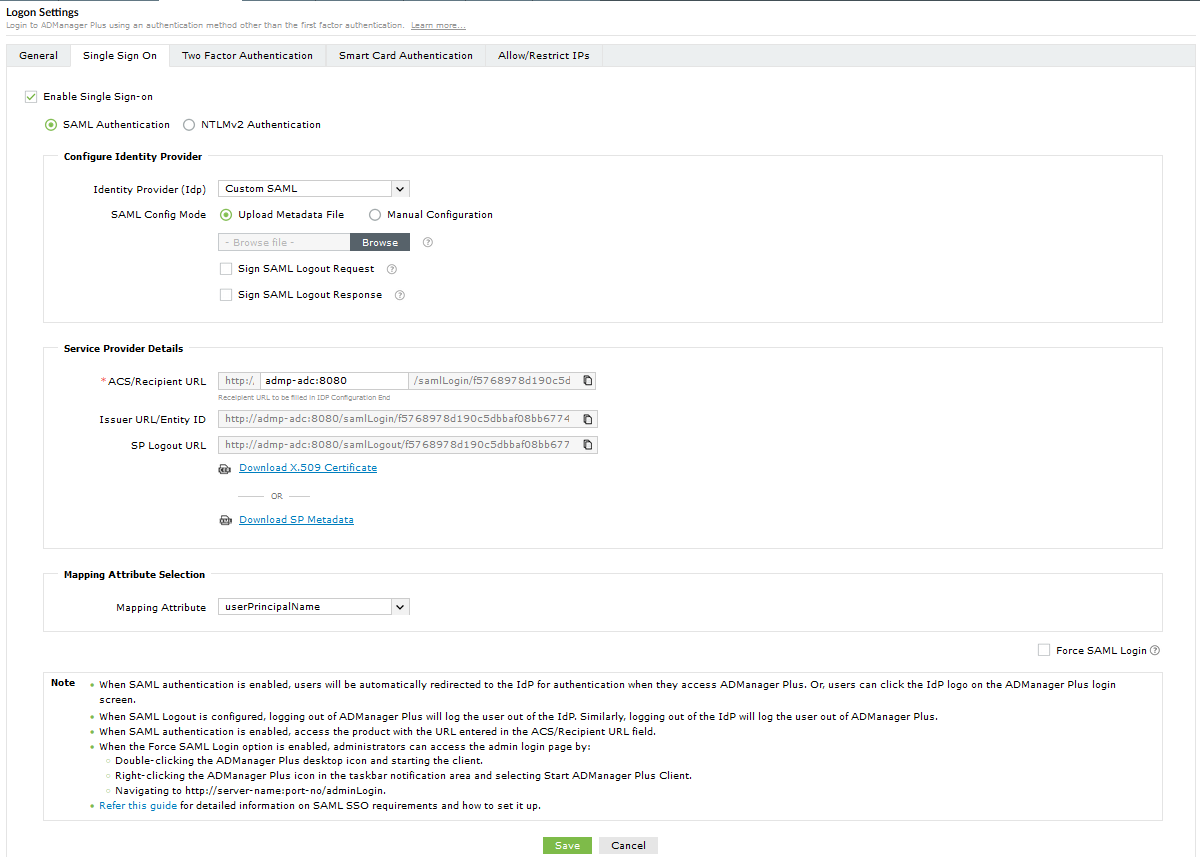Click Download X.509 Certificate link
Viewport: 1200px width, 857px height.
[308, 468]
